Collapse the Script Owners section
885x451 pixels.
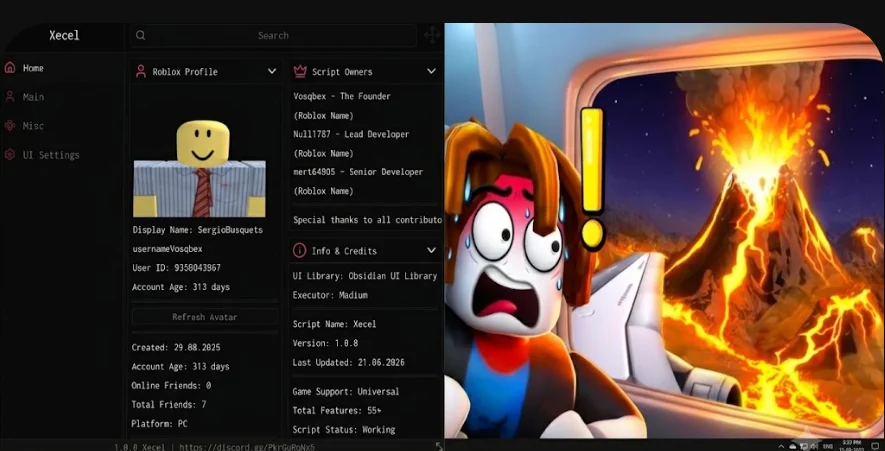[x=431, y=71]
